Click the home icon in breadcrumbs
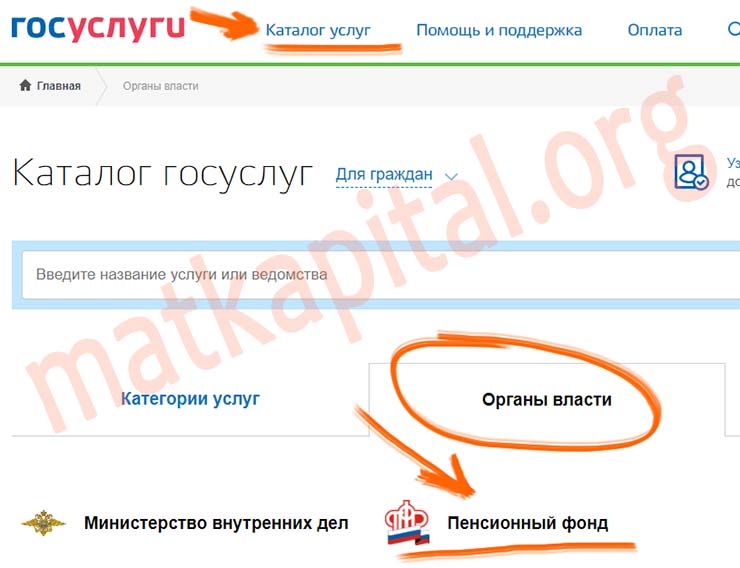This screenshot has width=740, height=568. tap(25, 85)
